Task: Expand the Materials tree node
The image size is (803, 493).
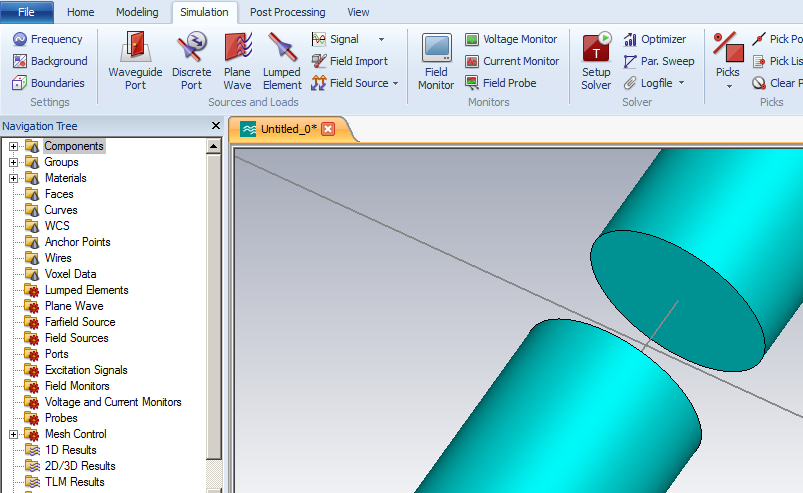Action: pos(14,178)
